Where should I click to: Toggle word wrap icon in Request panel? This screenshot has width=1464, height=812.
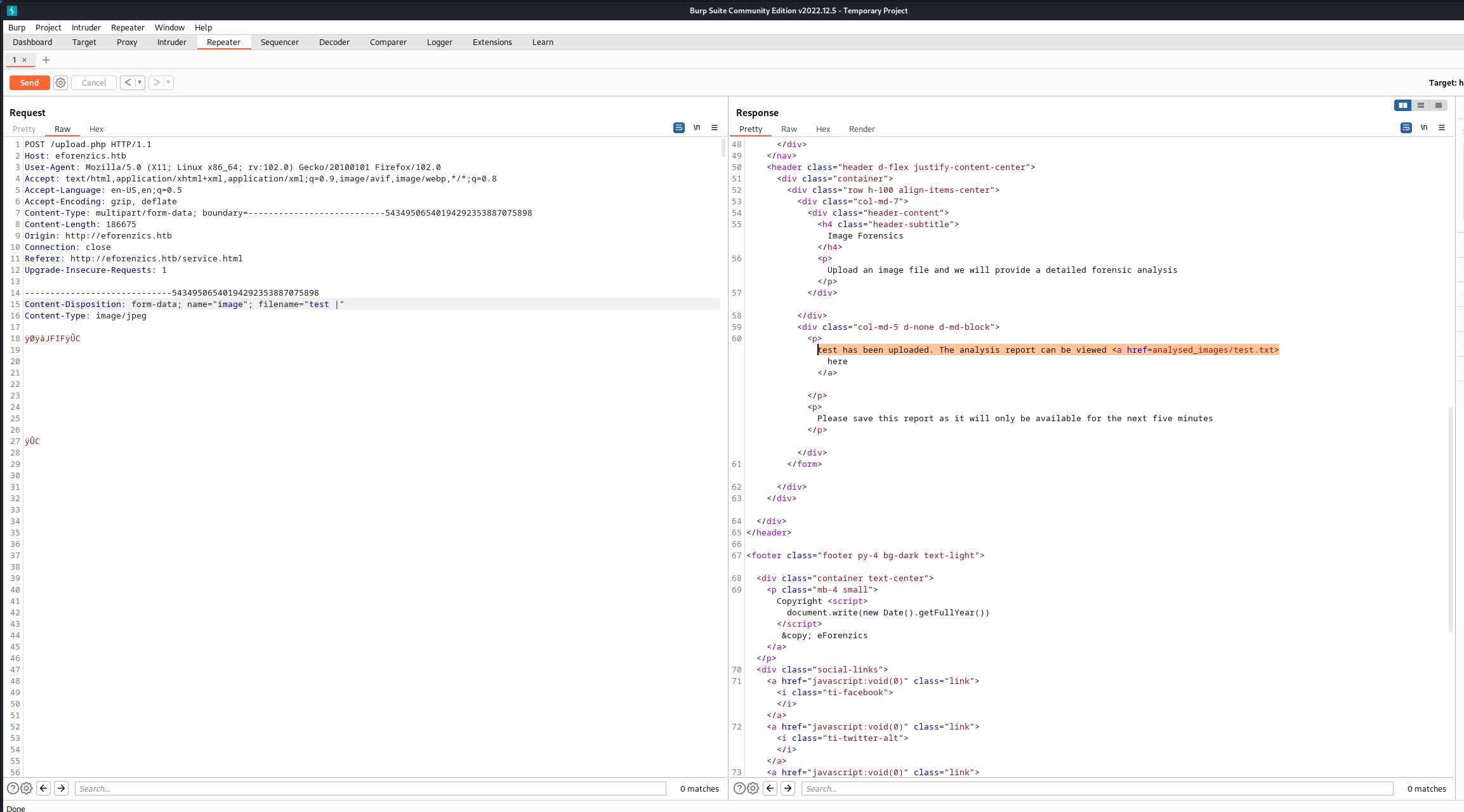pos(678,128)
